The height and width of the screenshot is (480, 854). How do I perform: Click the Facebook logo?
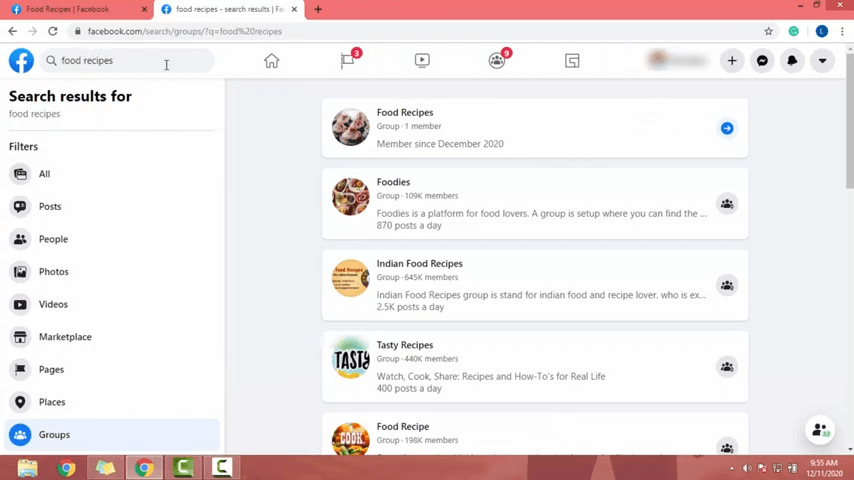[x=21, y=60]
